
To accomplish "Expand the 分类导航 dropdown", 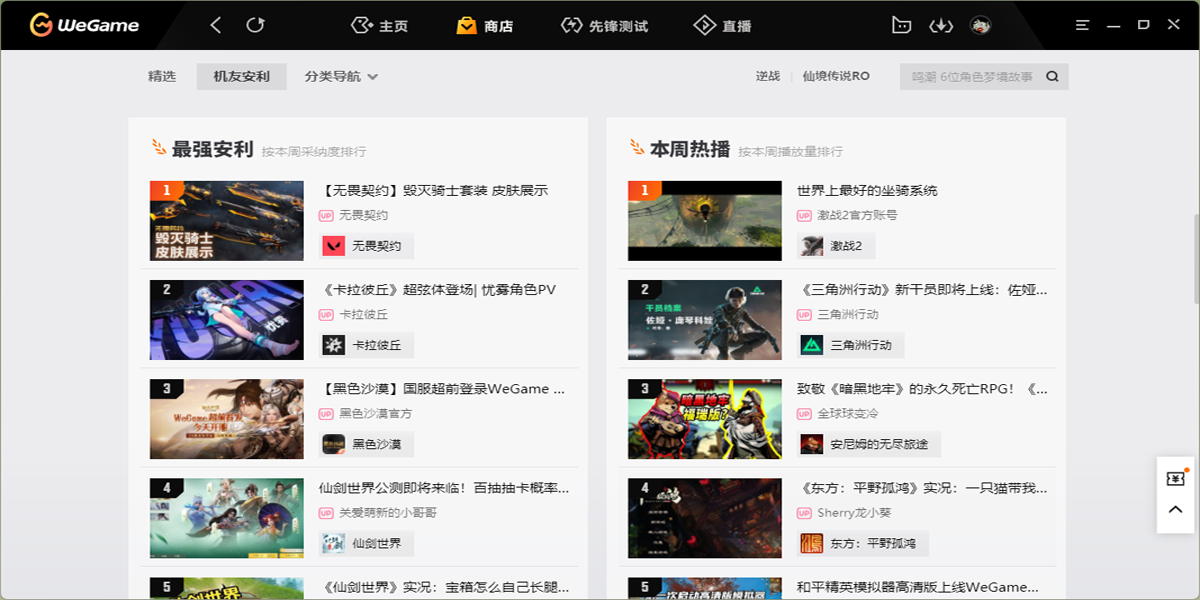I will pos(341,77).
